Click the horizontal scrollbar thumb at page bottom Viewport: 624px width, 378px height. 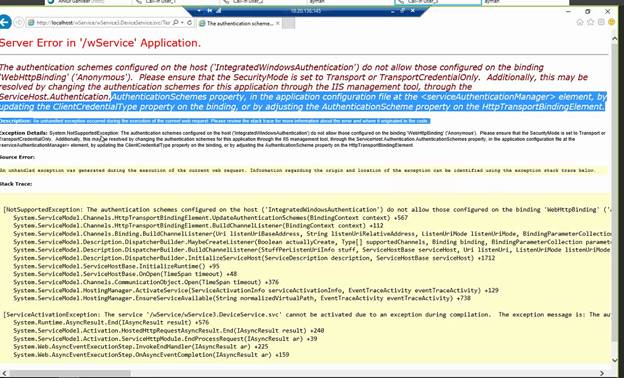(70, 373)
